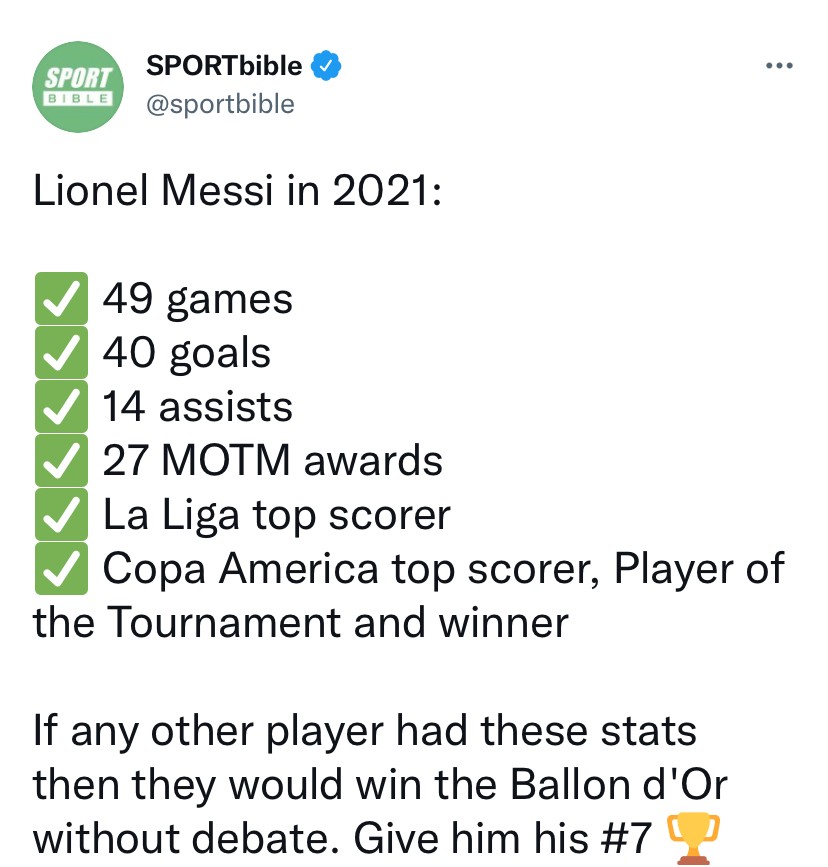
Task: Open the SPORTbible profile avatar
Action: click(79, 87)
